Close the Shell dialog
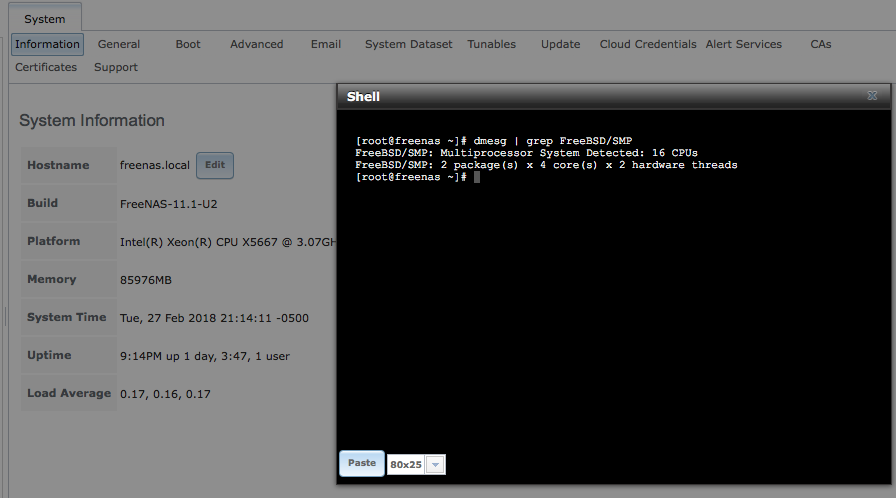 pos(872,96)
